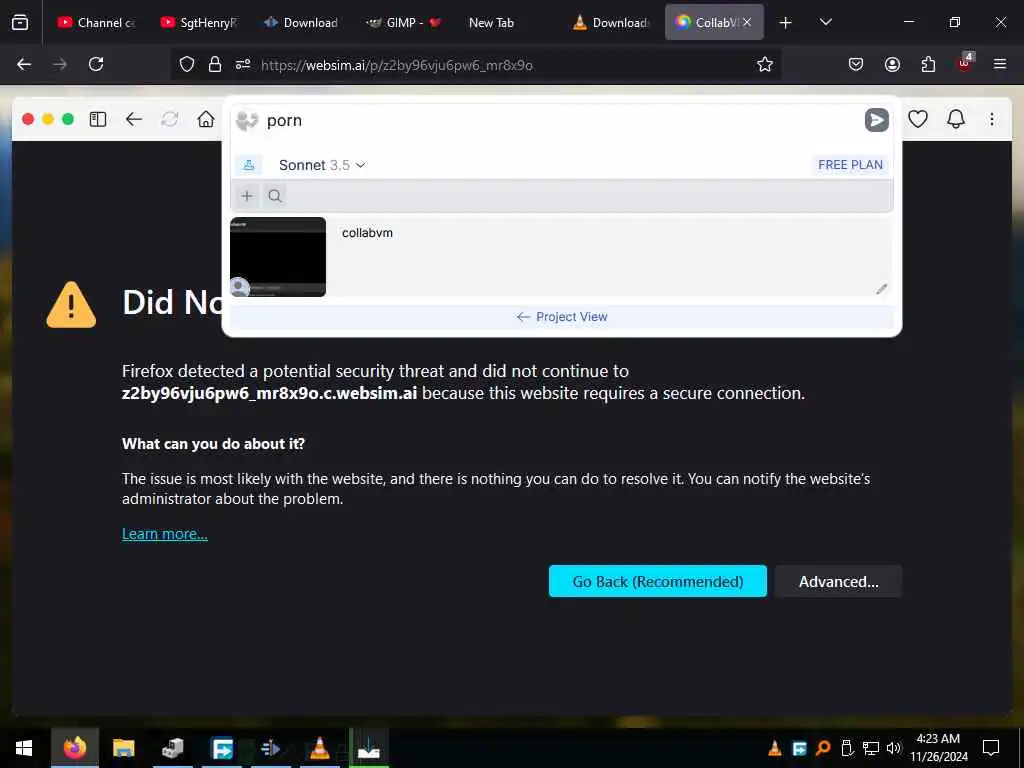Open Pocket save icon
The width and height of the screenshot is (1024, 768).
(856, 64)
